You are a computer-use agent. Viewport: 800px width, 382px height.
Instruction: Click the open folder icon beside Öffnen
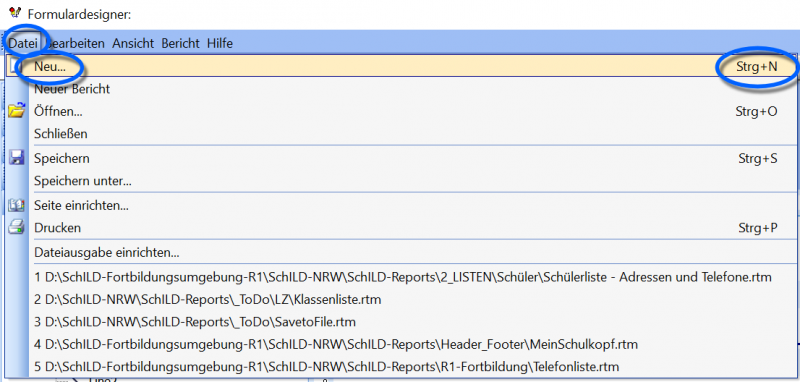(16, 111)
